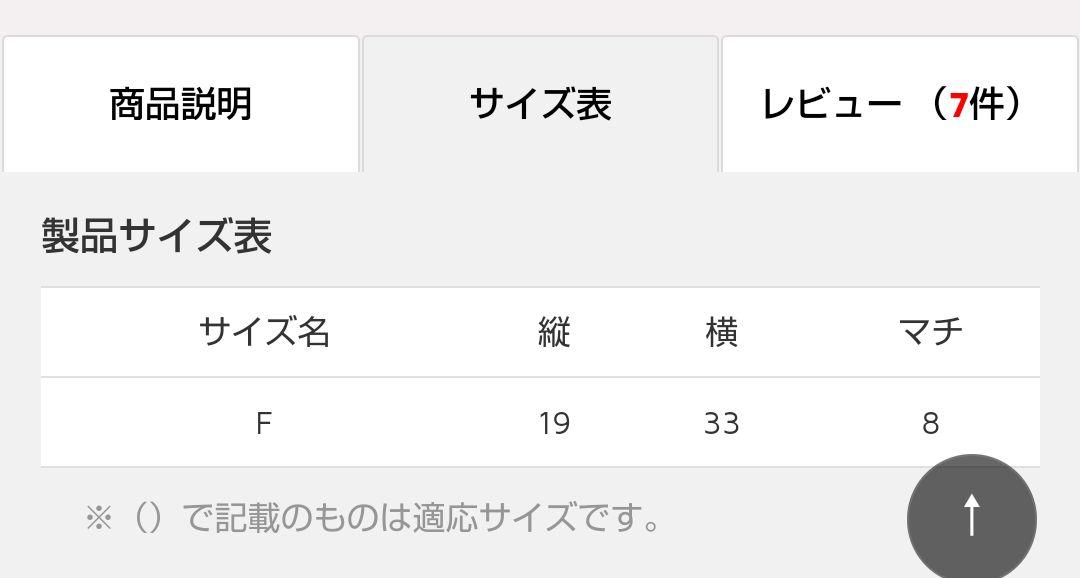This screenshot has width=1080, height=578.
Task: Select the サイズ名 column header
Action: coord(264,332)
